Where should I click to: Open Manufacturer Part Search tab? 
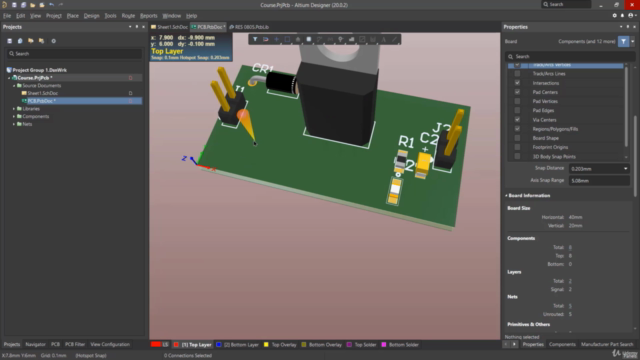pyautogui.click(x=607, y=344)
